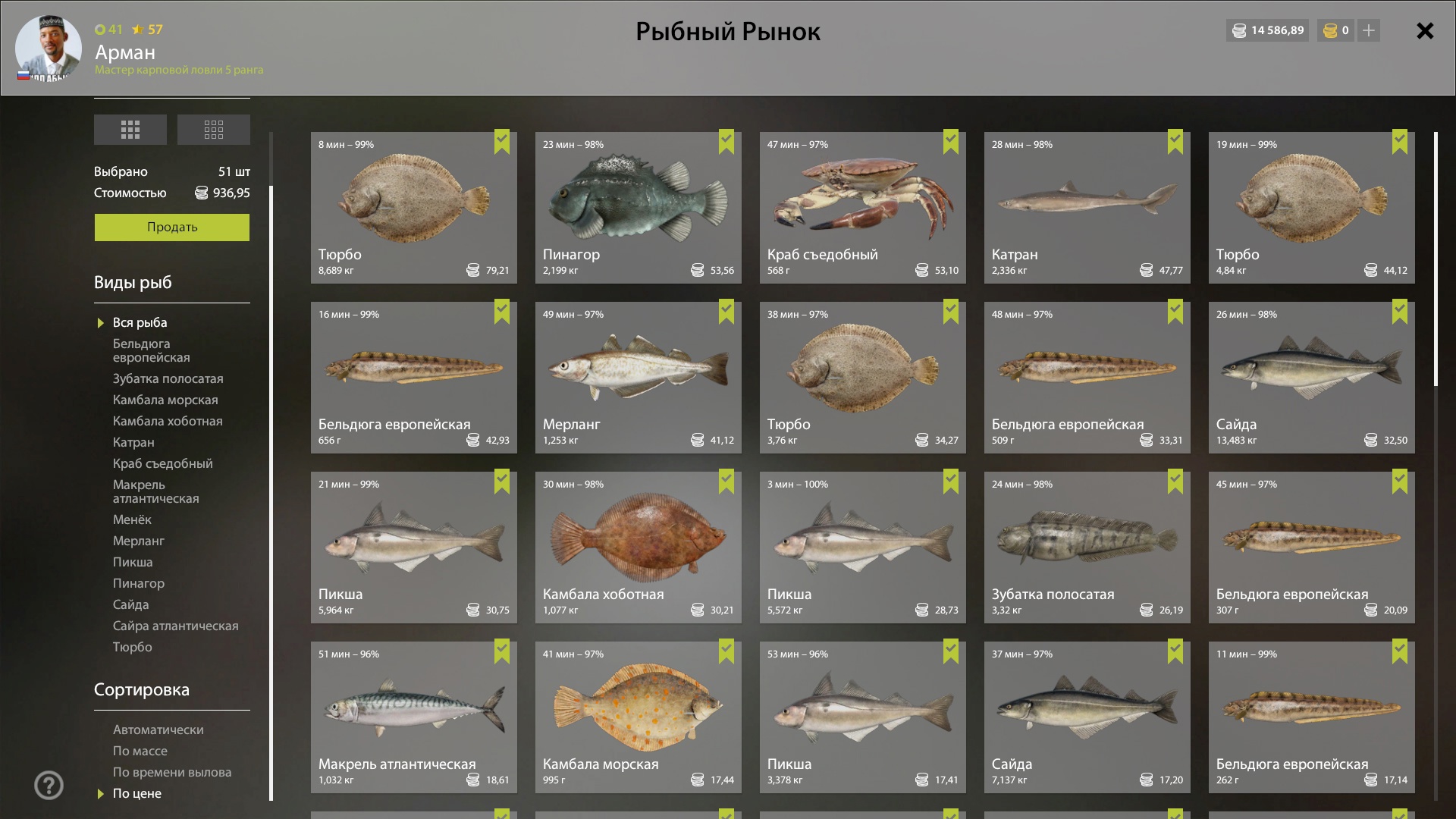Viewport: 1456px width, 819px height.
Task: Filter fish list by Катран
Action: pos(133,442)
